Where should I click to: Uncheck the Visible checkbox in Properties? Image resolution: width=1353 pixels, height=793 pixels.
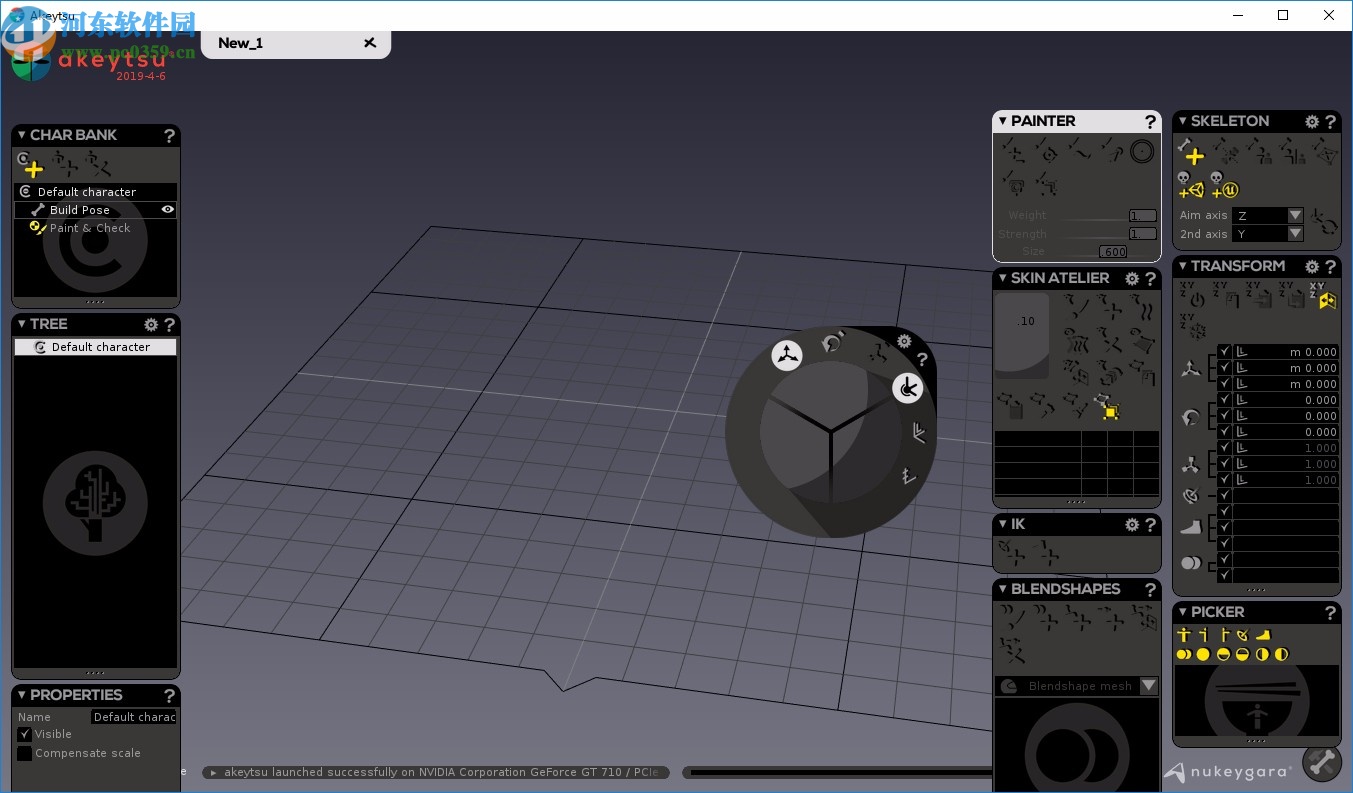(25, 735)
